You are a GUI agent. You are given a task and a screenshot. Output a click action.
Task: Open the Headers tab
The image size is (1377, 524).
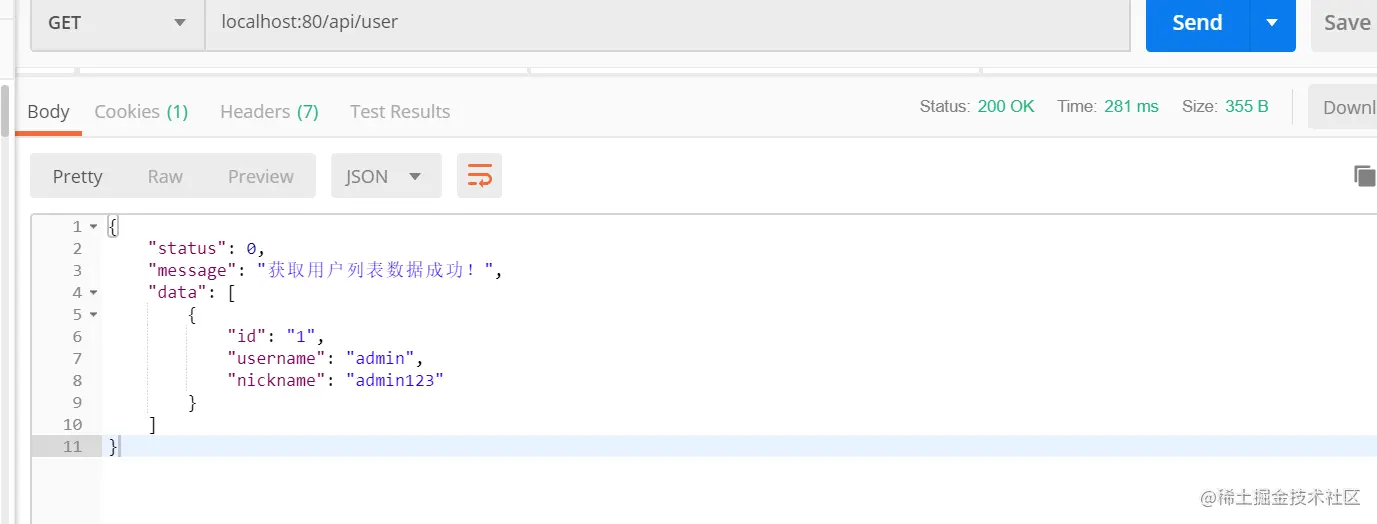pos(269,111)
